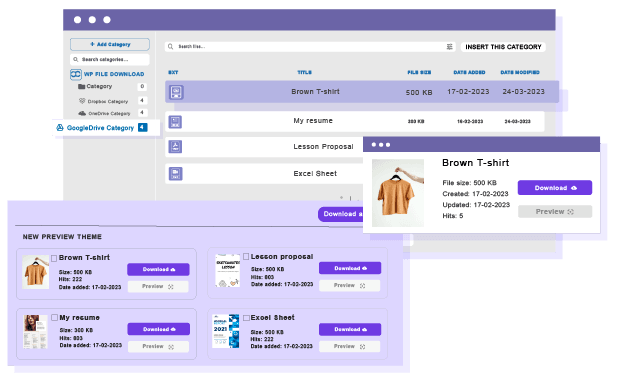Select the Excel Sheet row title

tap(315, 174)
